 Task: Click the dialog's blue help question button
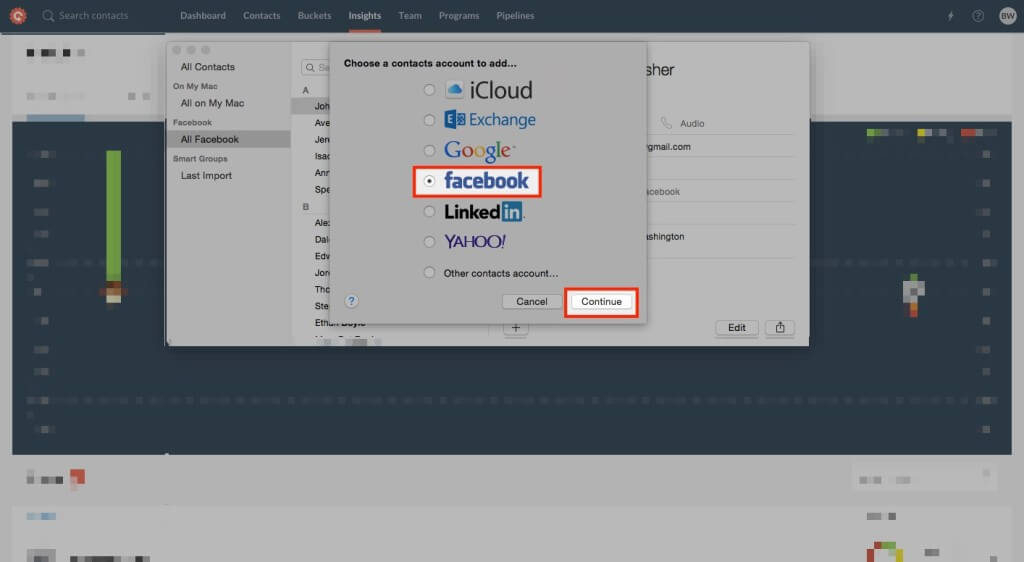pos(352,301)
